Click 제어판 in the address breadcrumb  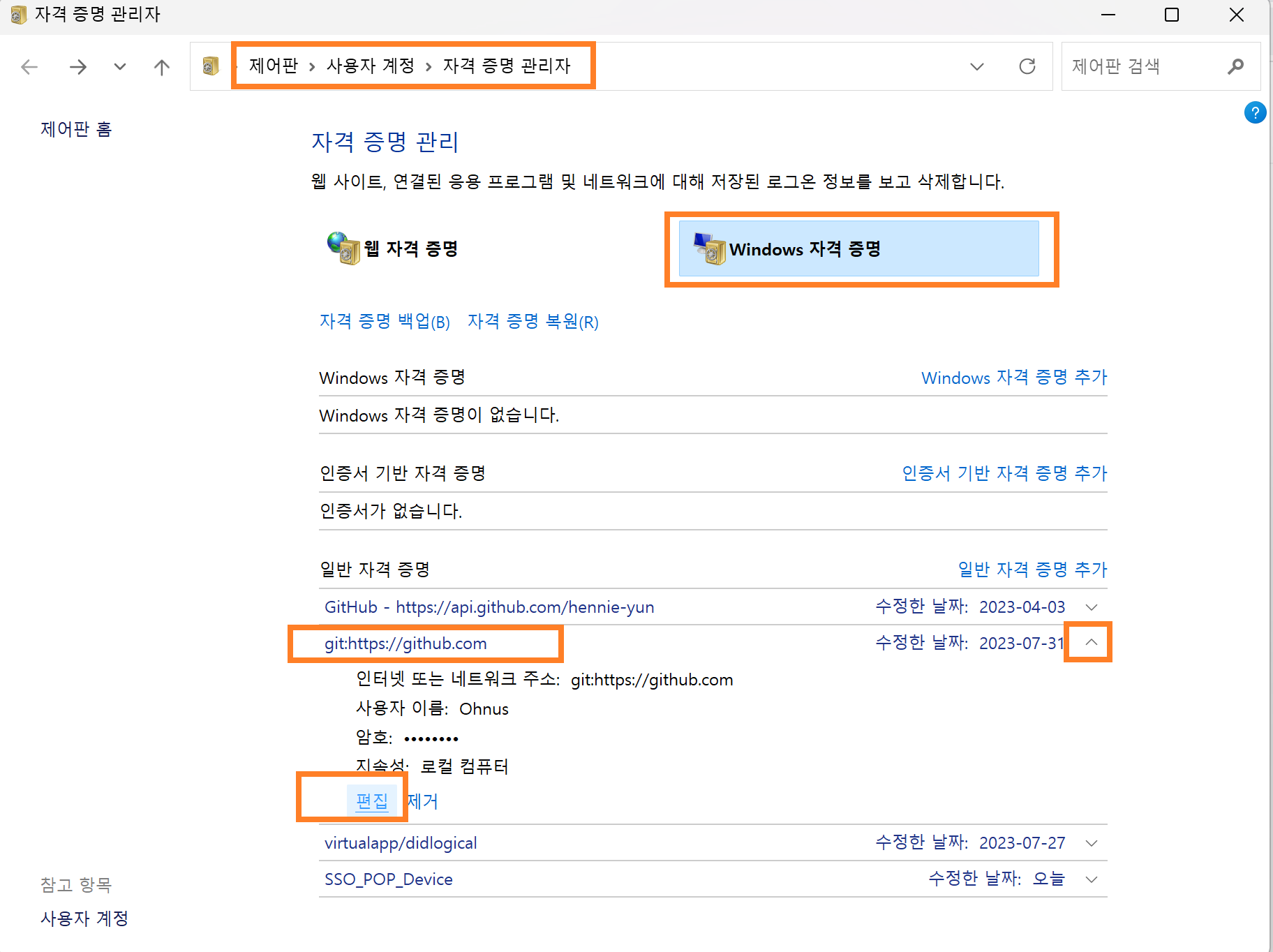274,66
